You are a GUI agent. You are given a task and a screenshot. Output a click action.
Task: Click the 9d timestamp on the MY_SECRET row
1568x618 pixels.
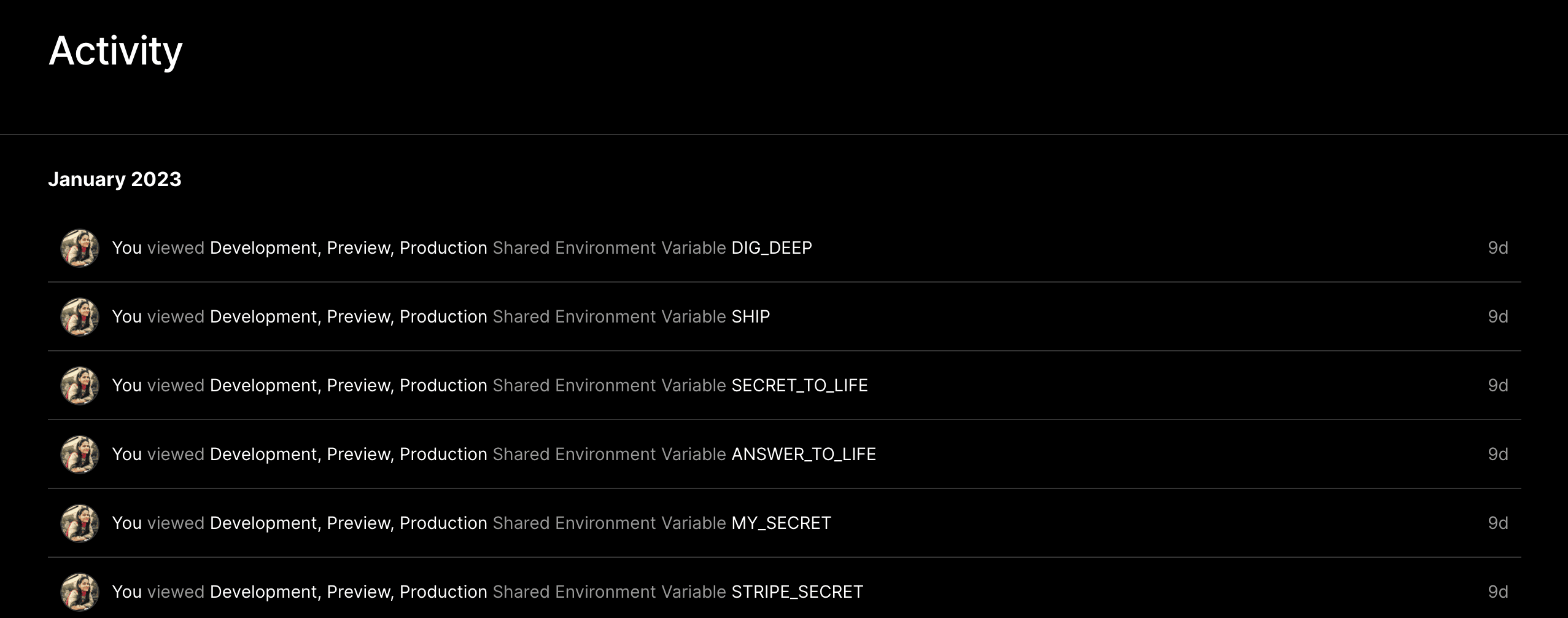(x=1497, y=523)
